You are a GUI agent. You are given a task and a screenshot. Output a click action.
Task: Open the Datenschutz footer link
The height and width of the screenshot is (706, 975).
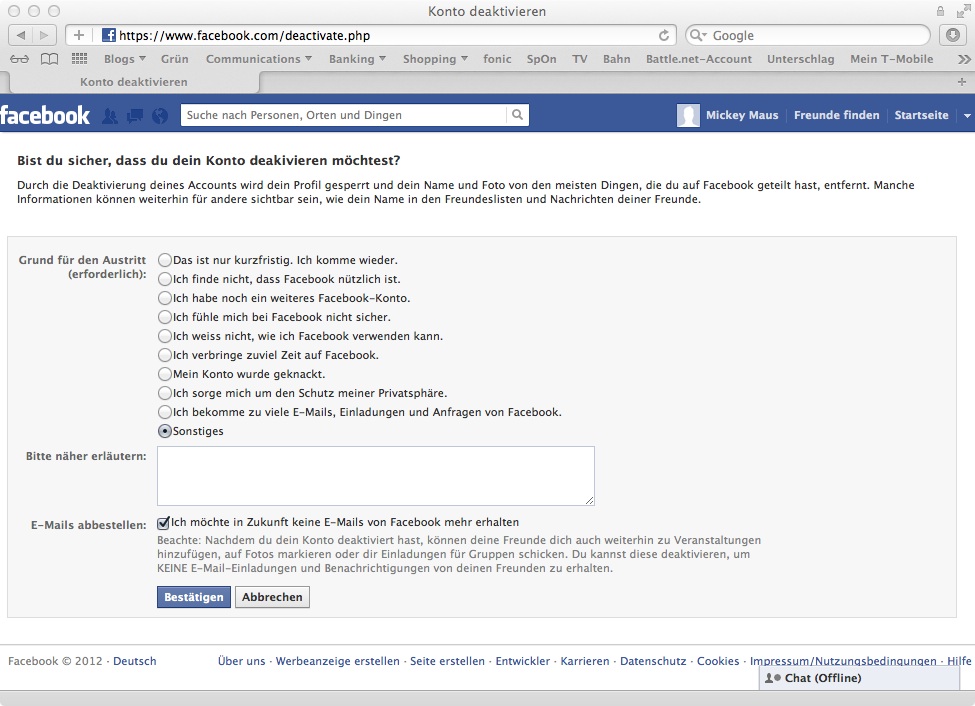(653, 661)
